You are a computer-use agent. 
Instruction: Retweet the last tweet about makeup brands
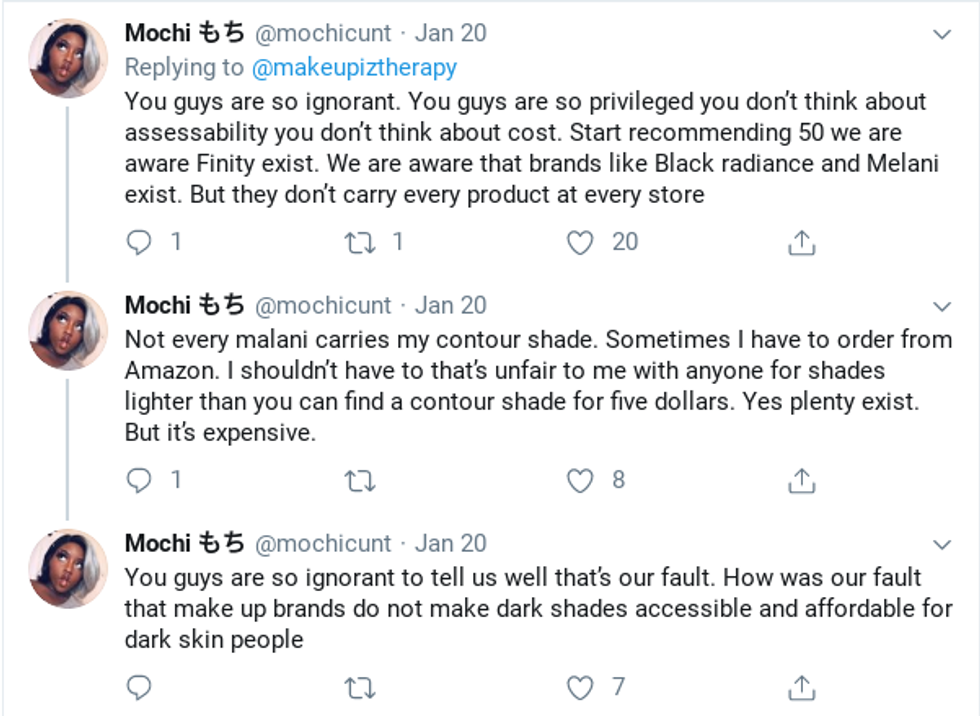click(359, 688)
